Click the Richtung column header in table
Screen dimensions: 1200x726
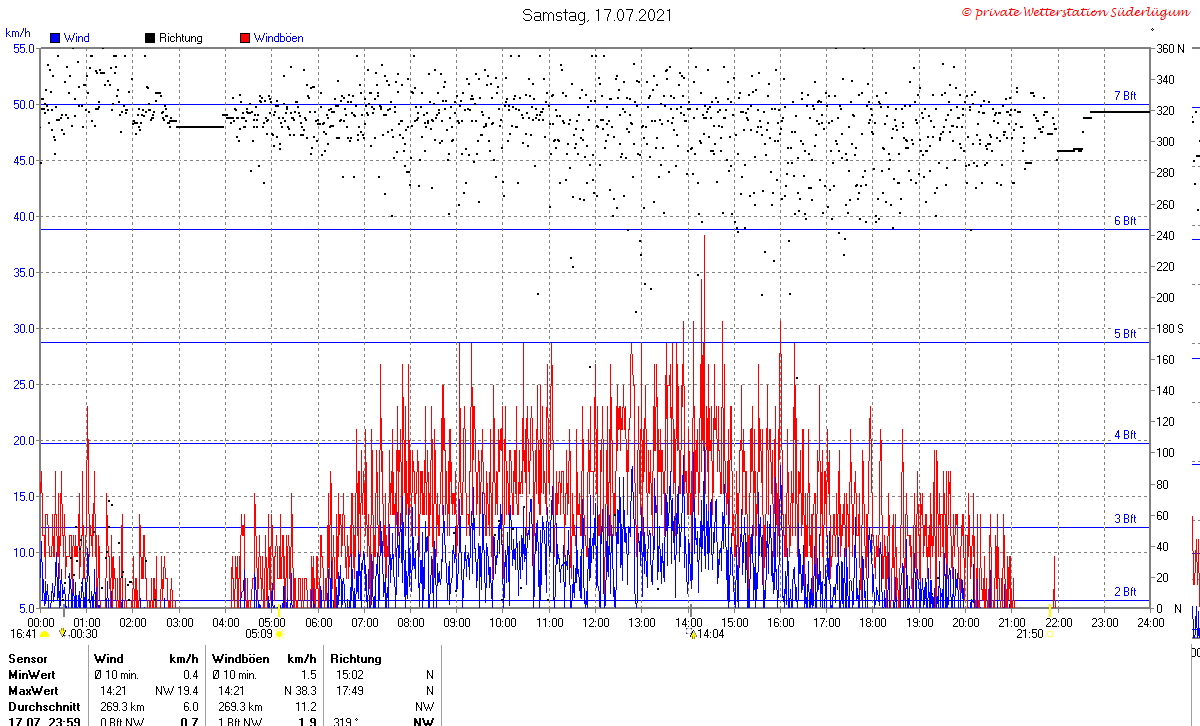click(x=356, y=659)
